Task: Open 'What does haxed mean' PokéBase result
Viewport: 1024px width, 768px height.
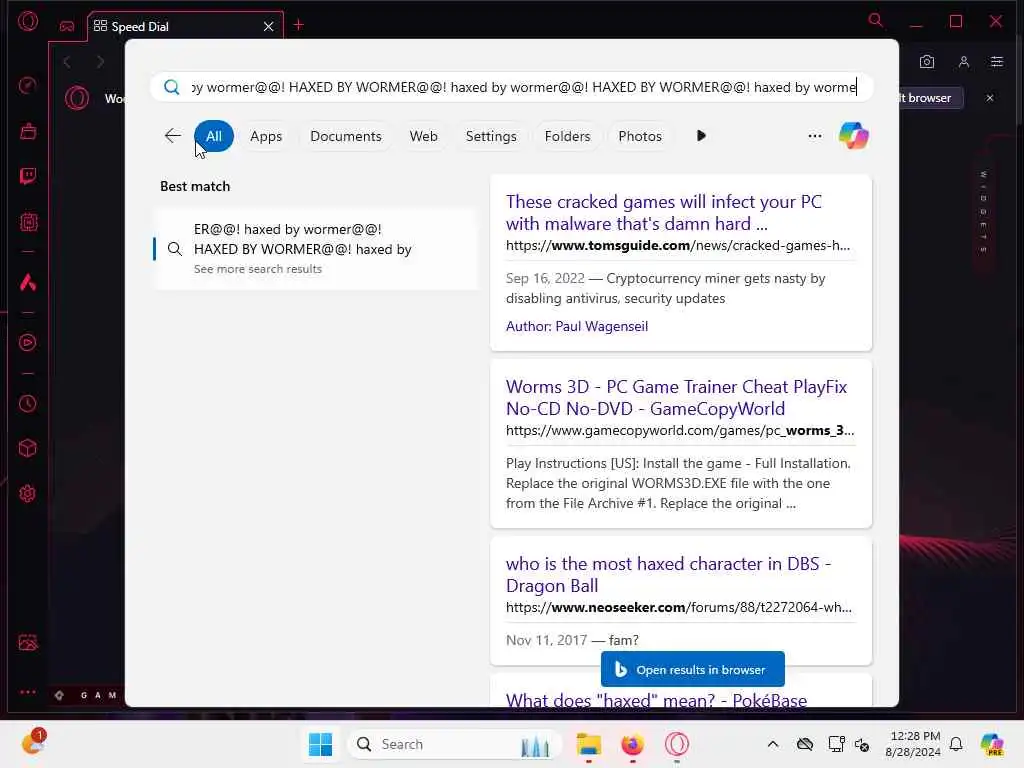Action: coord(656,699)
